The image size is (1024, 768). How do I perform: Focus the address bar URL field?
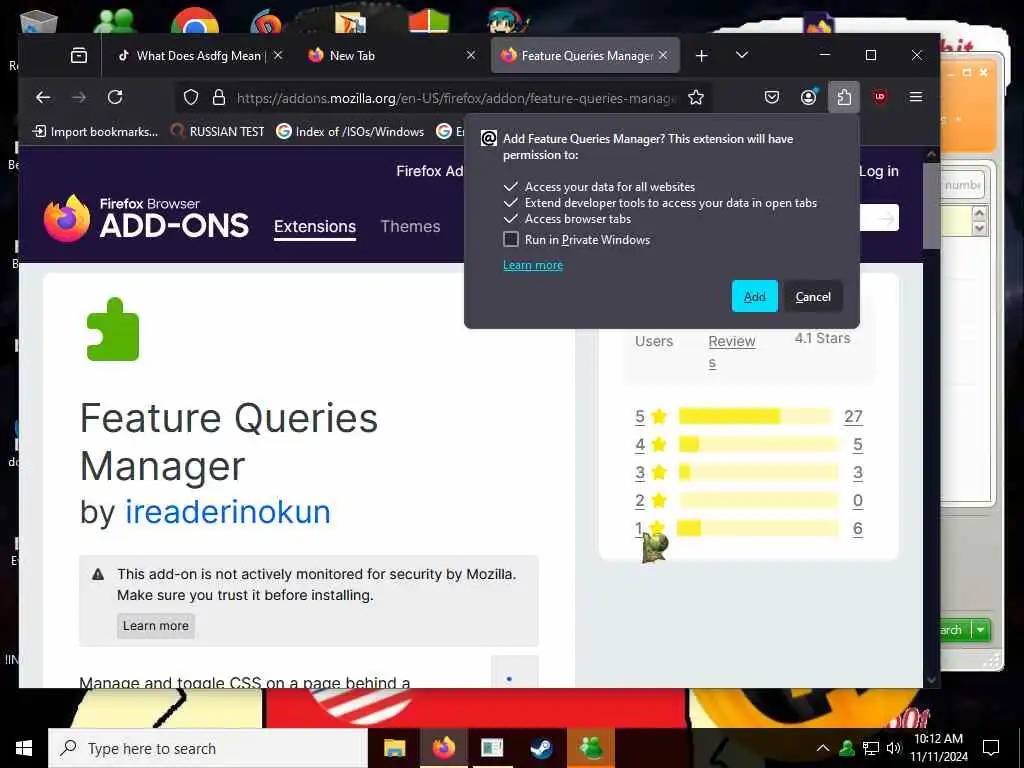457,98
